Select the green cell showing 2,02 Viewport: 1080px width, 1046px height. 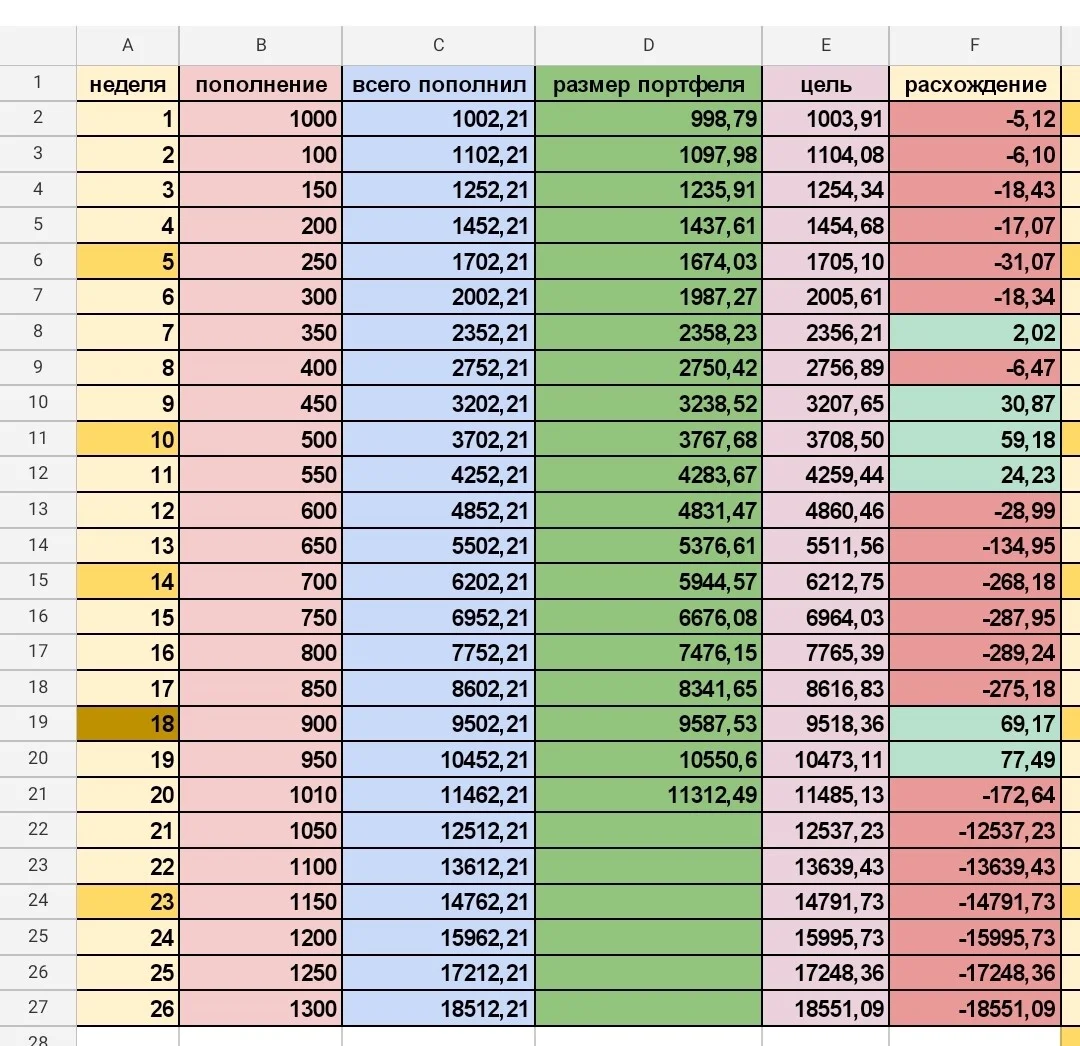click(x=975, y=333)
